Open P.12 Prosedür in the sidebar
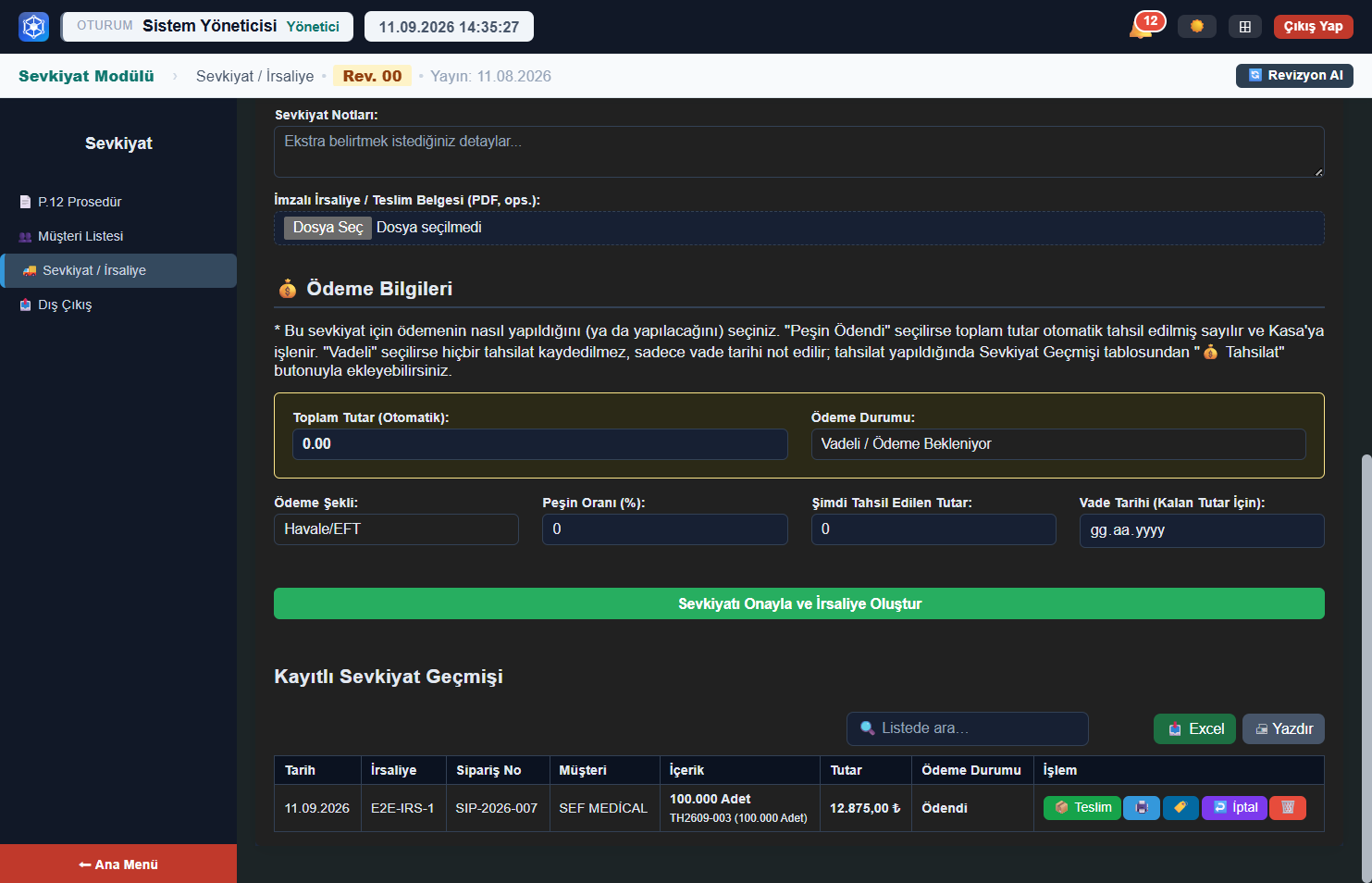 click(118, 202)
